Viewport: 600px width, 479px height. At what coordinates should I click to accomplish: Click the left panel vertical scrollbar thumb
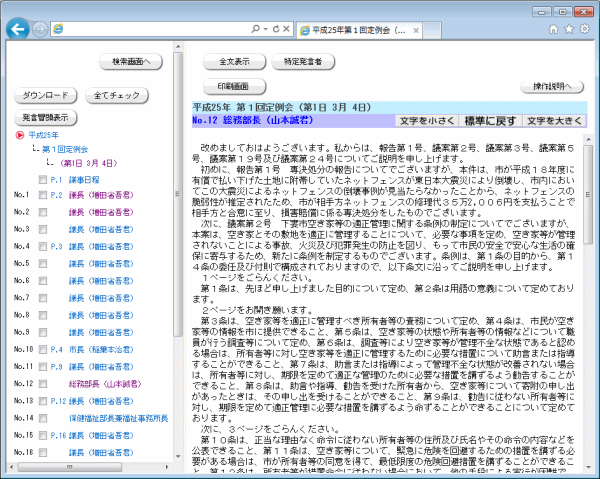(178, 194)
